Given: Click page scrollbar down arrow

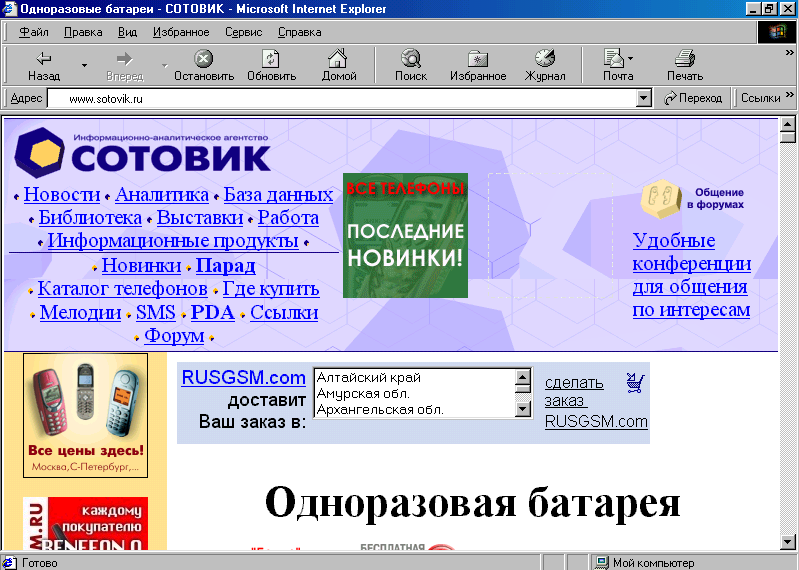Looking at the screenshot, I should 787,541.
